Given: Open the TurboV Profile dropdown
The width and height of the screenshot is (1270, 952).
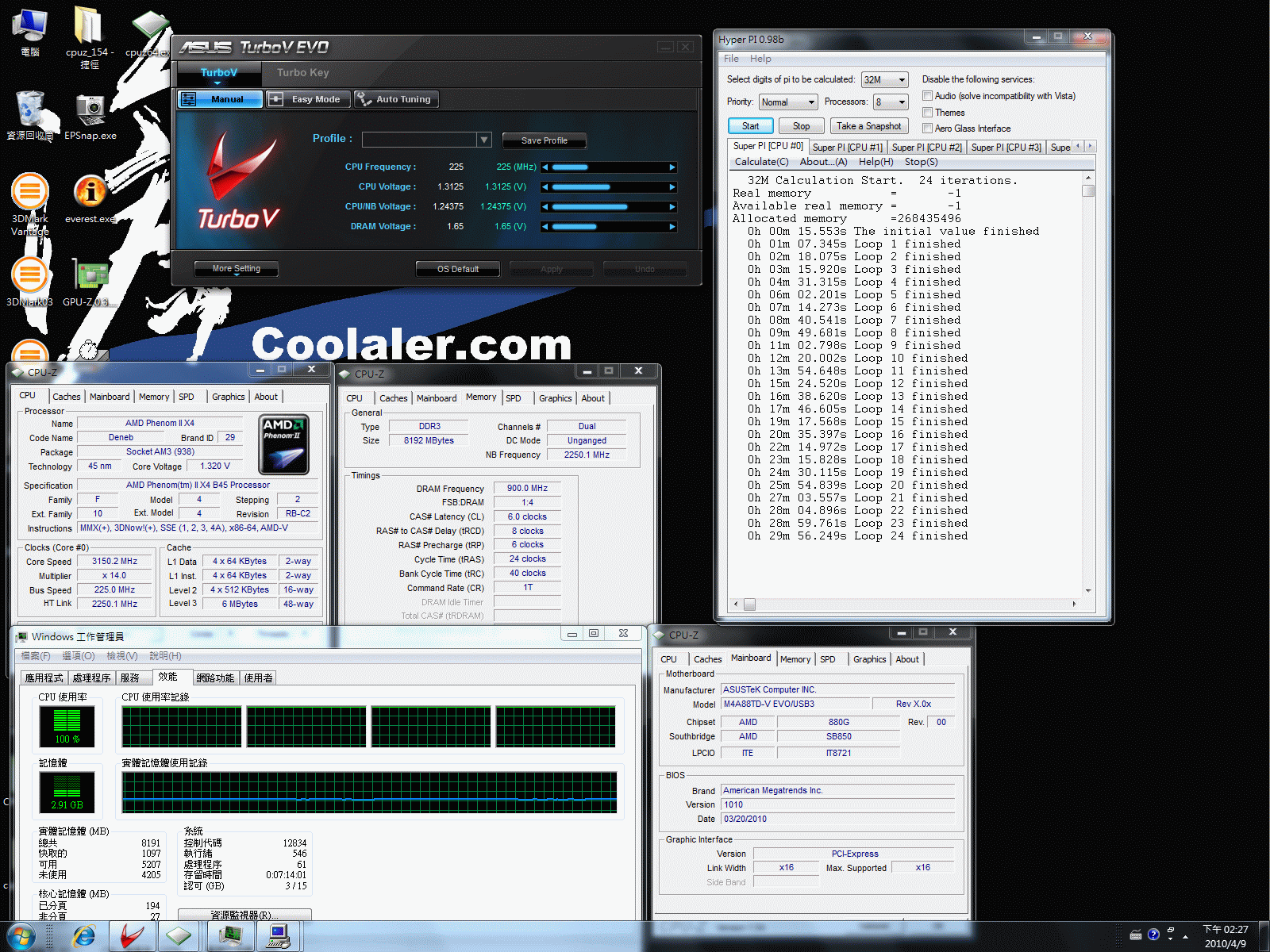Looking at the screenshot, I should tap(484, 140).
